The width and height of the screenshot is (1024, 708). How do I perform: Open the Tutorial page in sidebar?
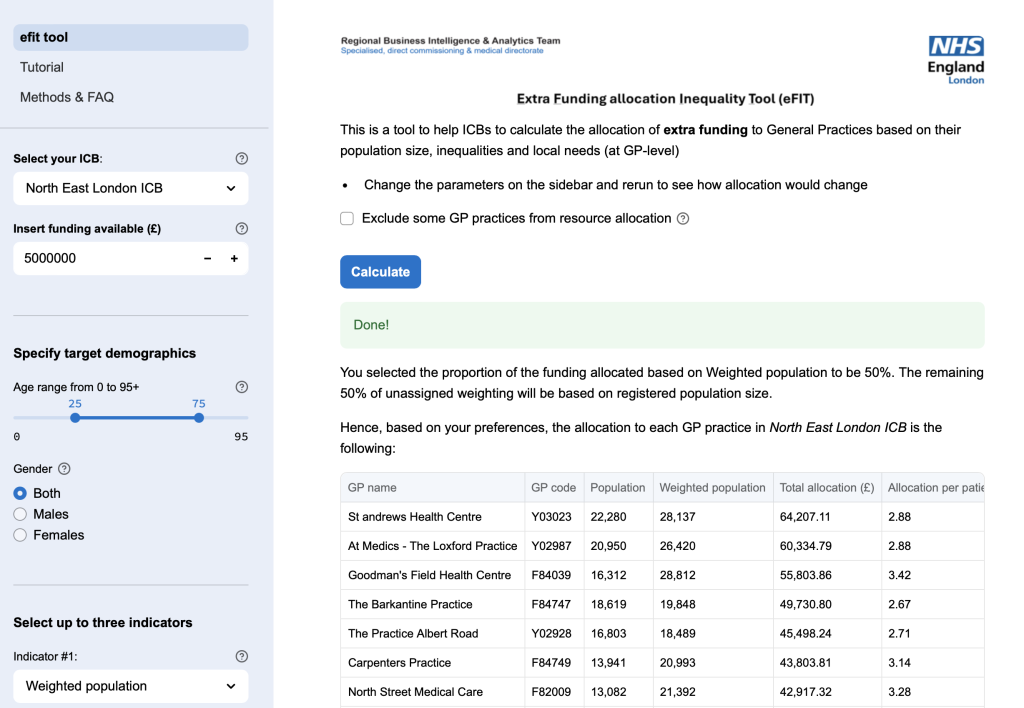(x=42, y=67)
